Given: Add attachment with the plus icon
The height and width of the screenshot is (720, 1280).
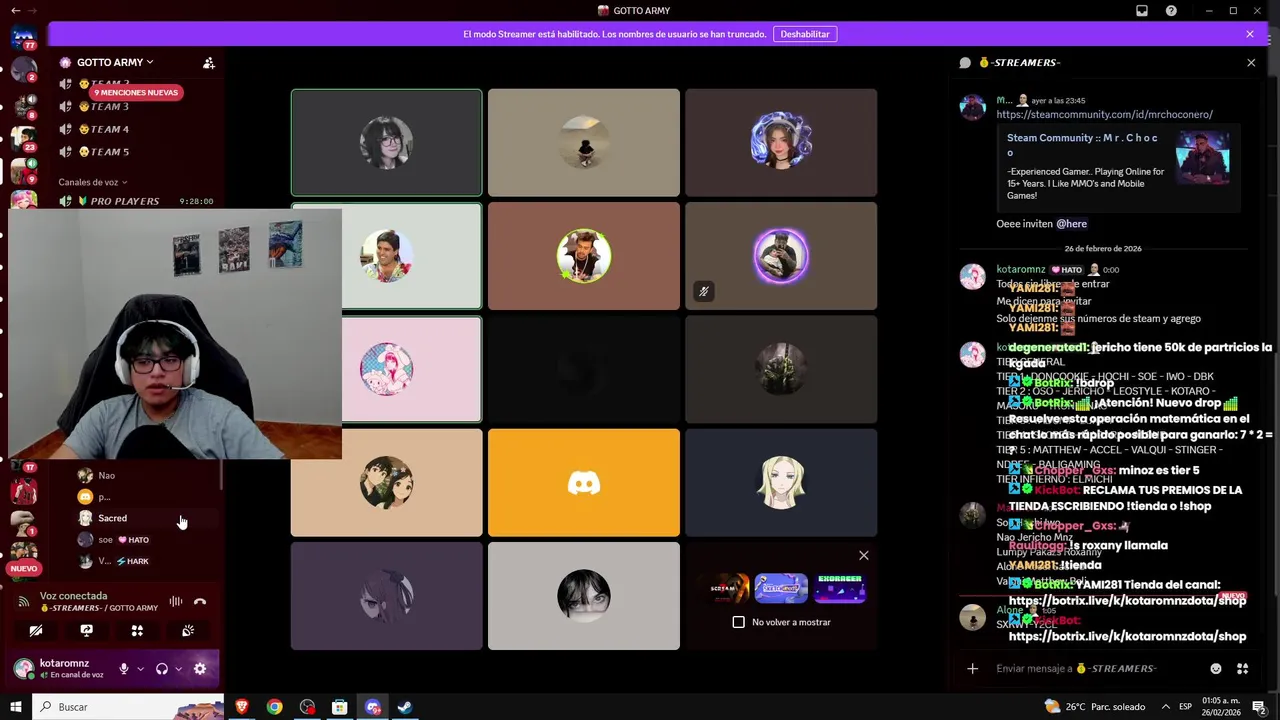Looking at the screenshot, I should coord(972,669).
